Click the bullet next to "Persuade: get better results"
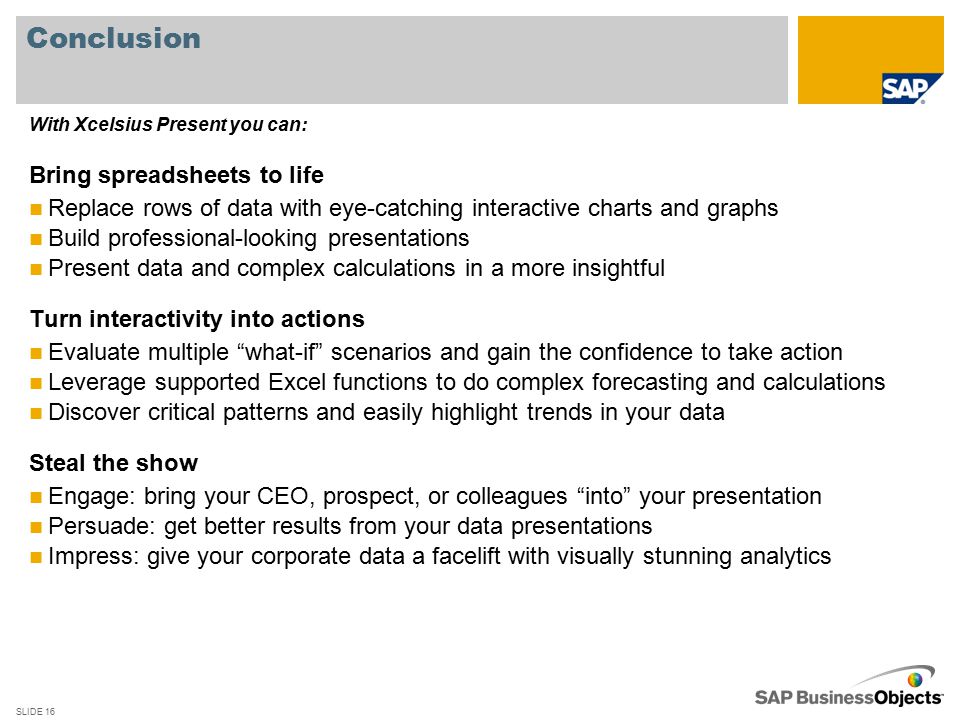Image resolution: width=960 pixels, height=720 pixels. point(36,527)
